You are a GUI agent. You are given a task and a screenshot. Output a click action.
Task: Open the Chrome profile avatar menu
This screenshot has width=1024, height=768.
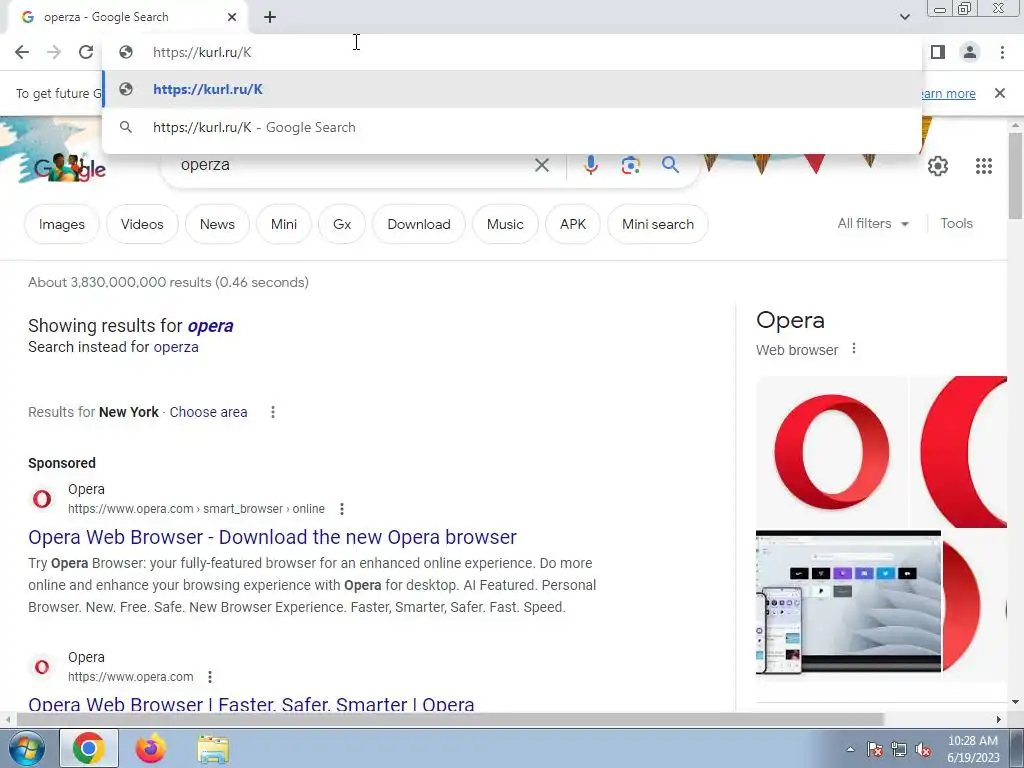[x=970, y=52]
